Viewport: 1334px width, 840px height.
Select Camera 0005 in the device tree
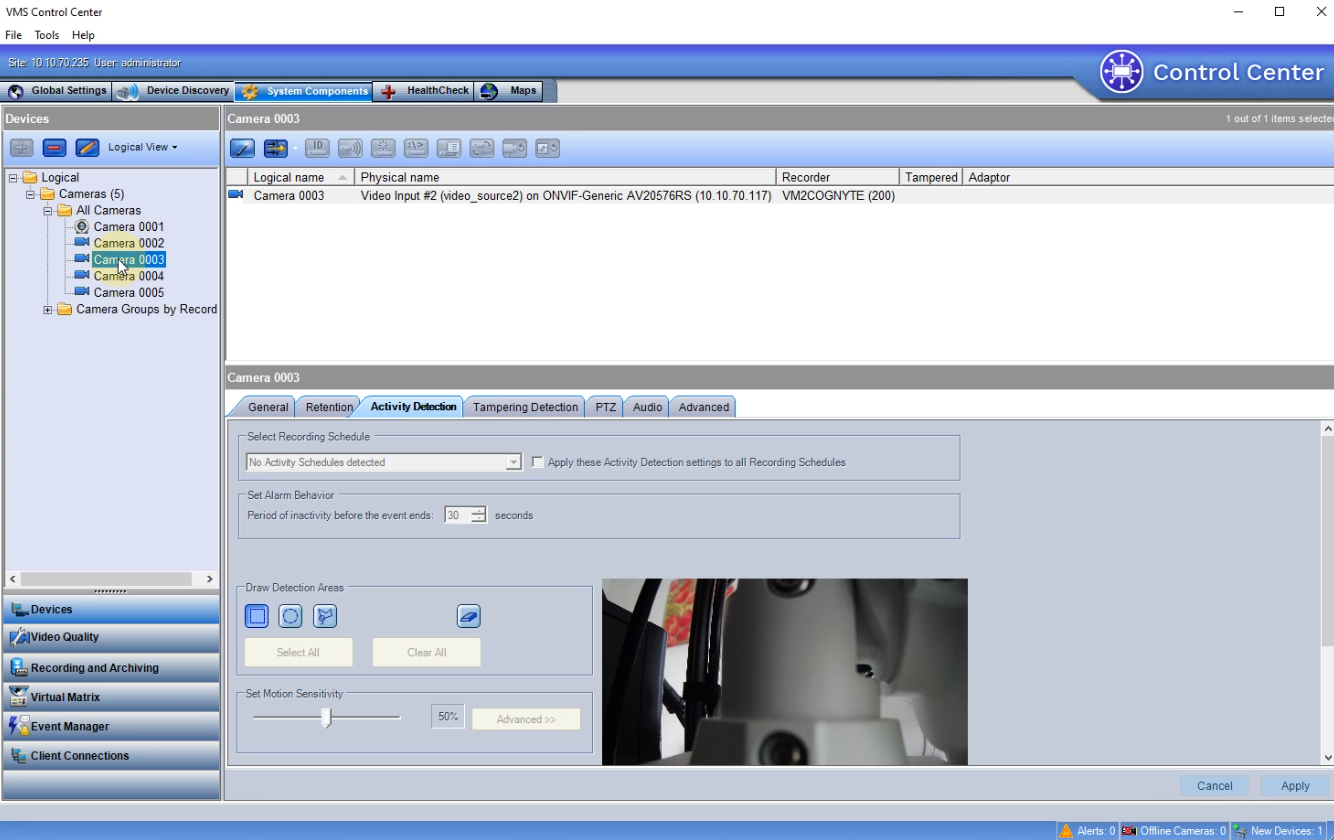(x=129, y=293)
